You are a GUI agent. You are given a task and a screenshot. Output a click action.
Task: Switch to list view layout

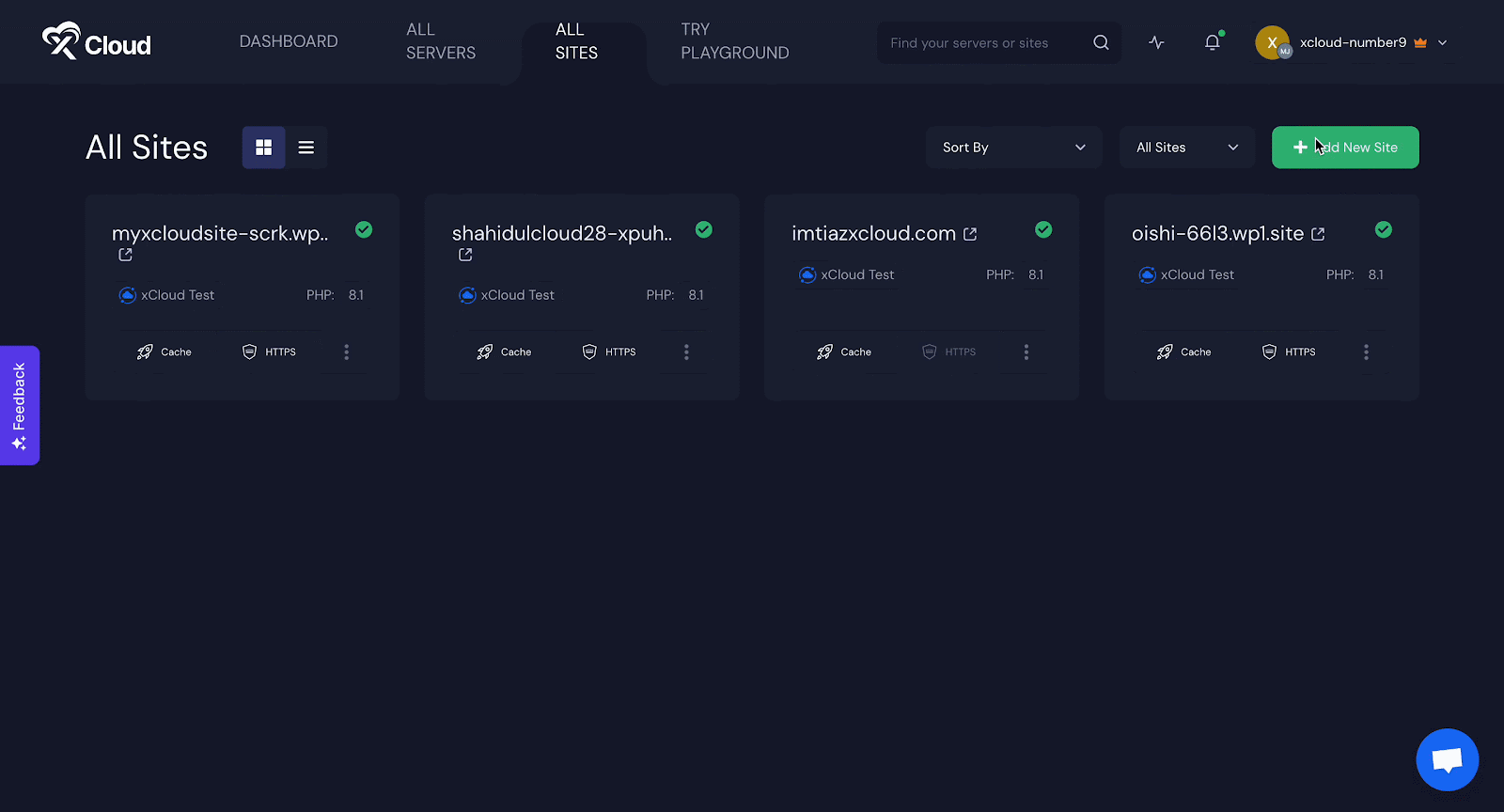(x=306, y=148)
